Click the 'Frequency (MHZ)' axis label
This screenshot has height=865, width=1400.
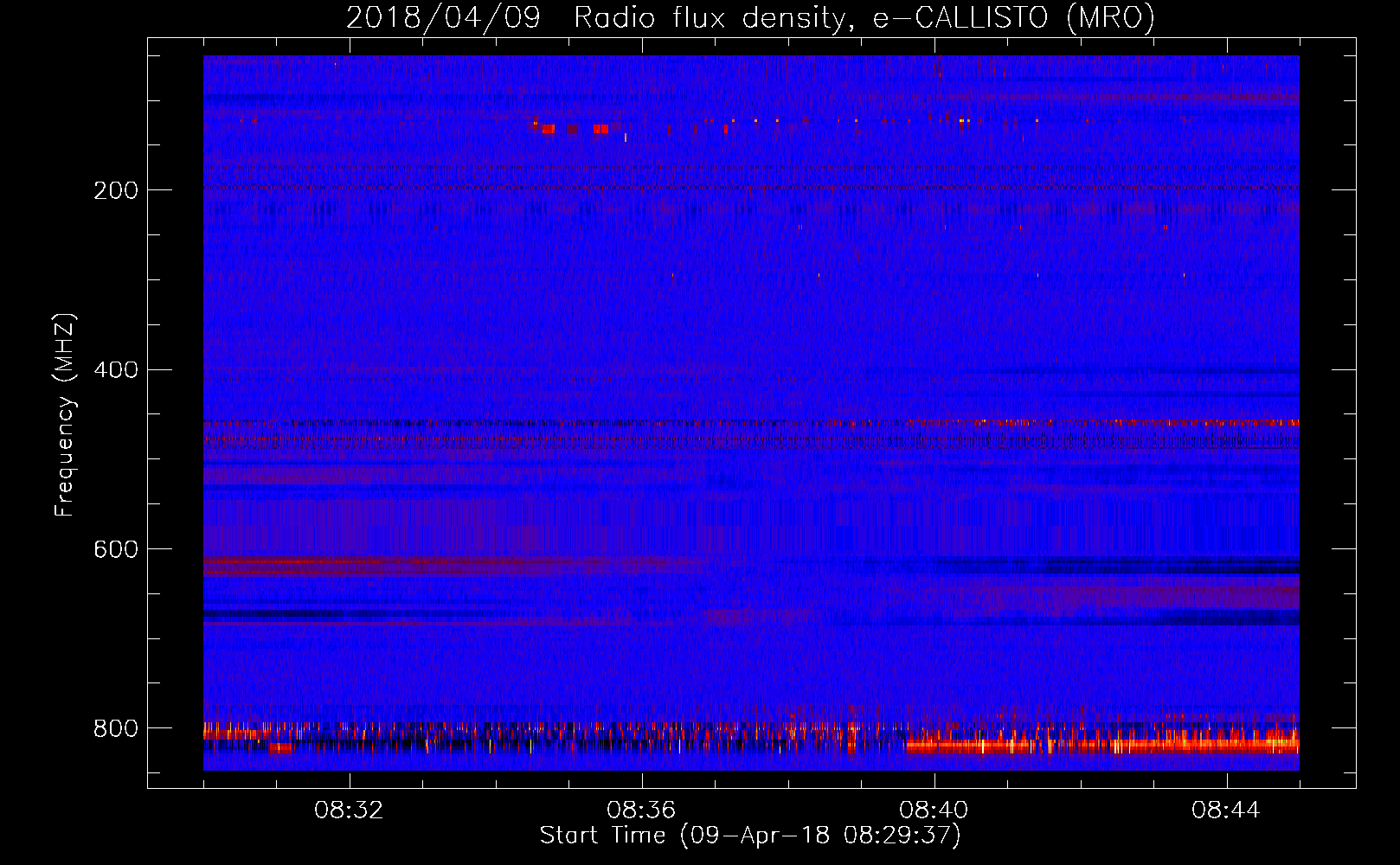point(64,414)
